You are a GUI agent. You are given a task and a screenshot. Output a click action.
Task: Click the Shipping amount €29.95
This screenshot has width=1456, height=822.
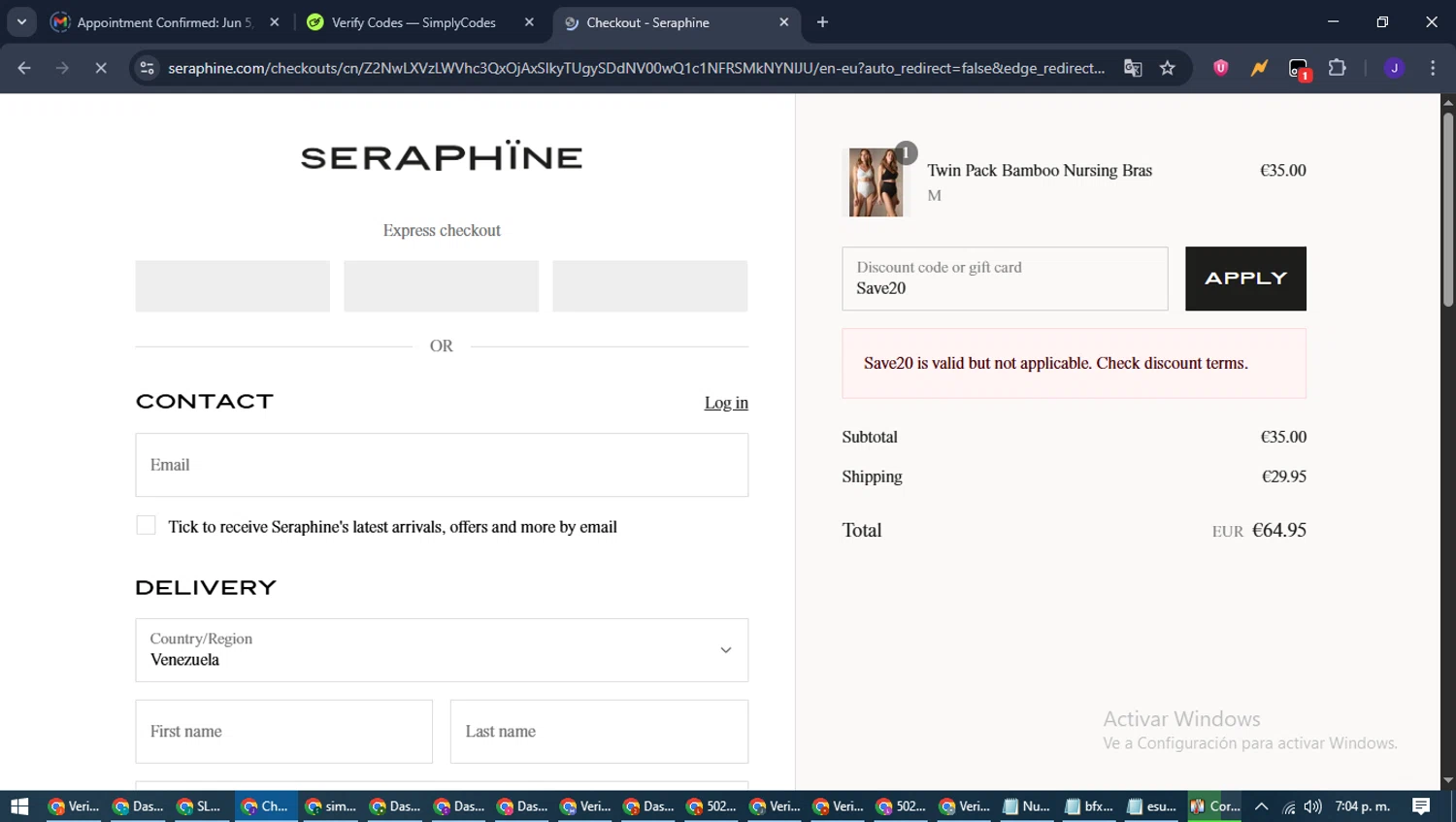[x=1284, y=477]
